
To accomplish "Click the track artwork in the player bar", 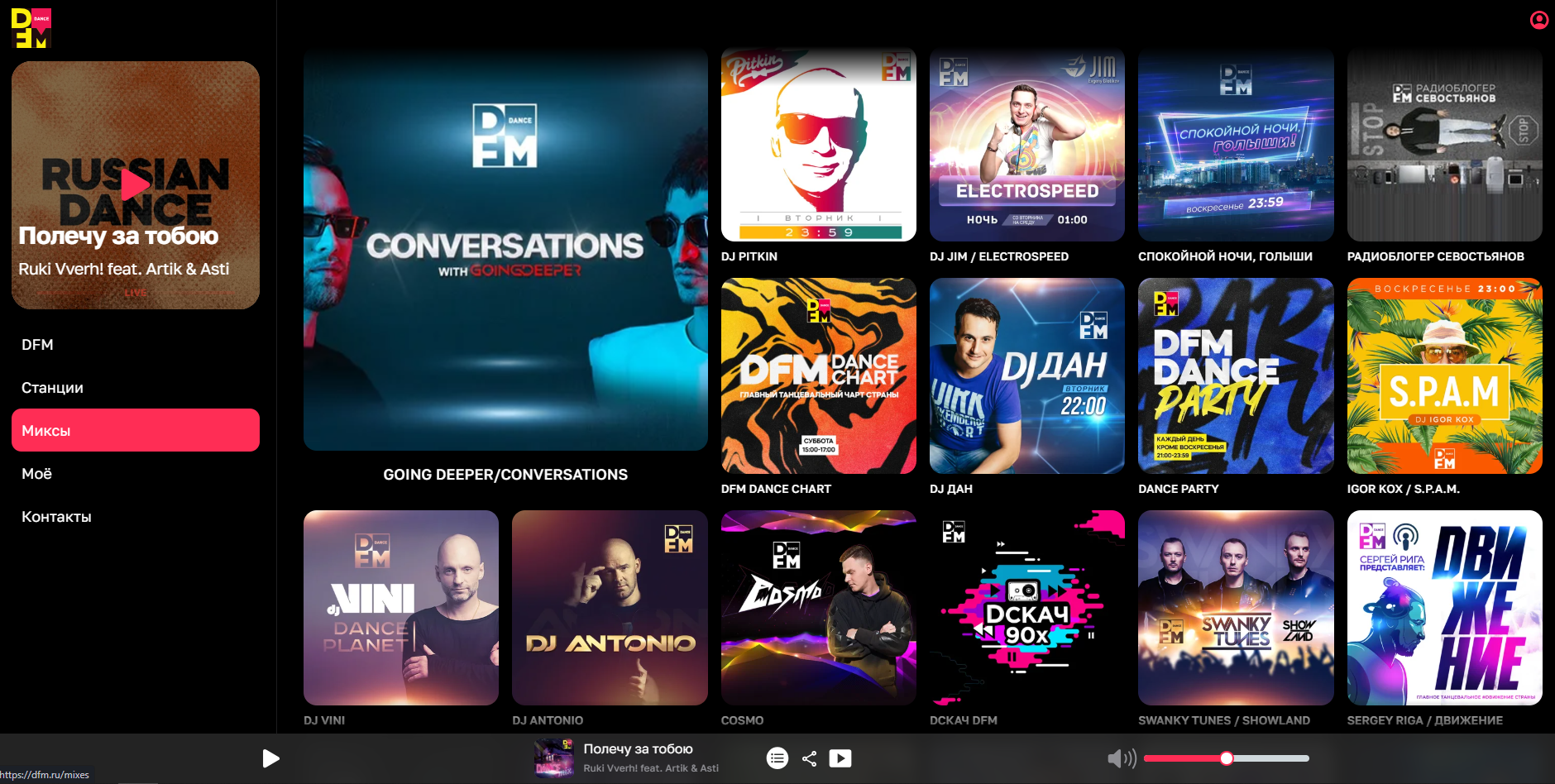I will [x=554, y=758].
